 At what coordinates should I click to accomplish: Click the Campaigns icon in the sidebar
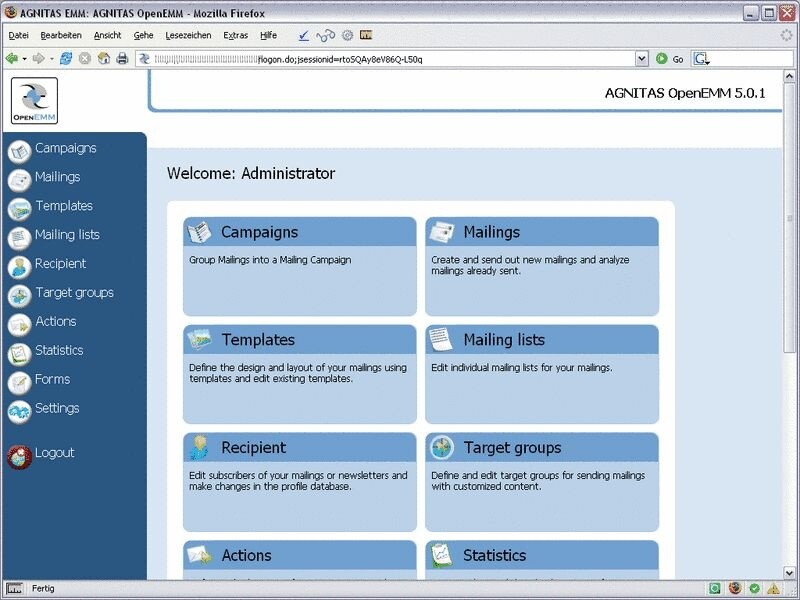[x=19, y=151]
